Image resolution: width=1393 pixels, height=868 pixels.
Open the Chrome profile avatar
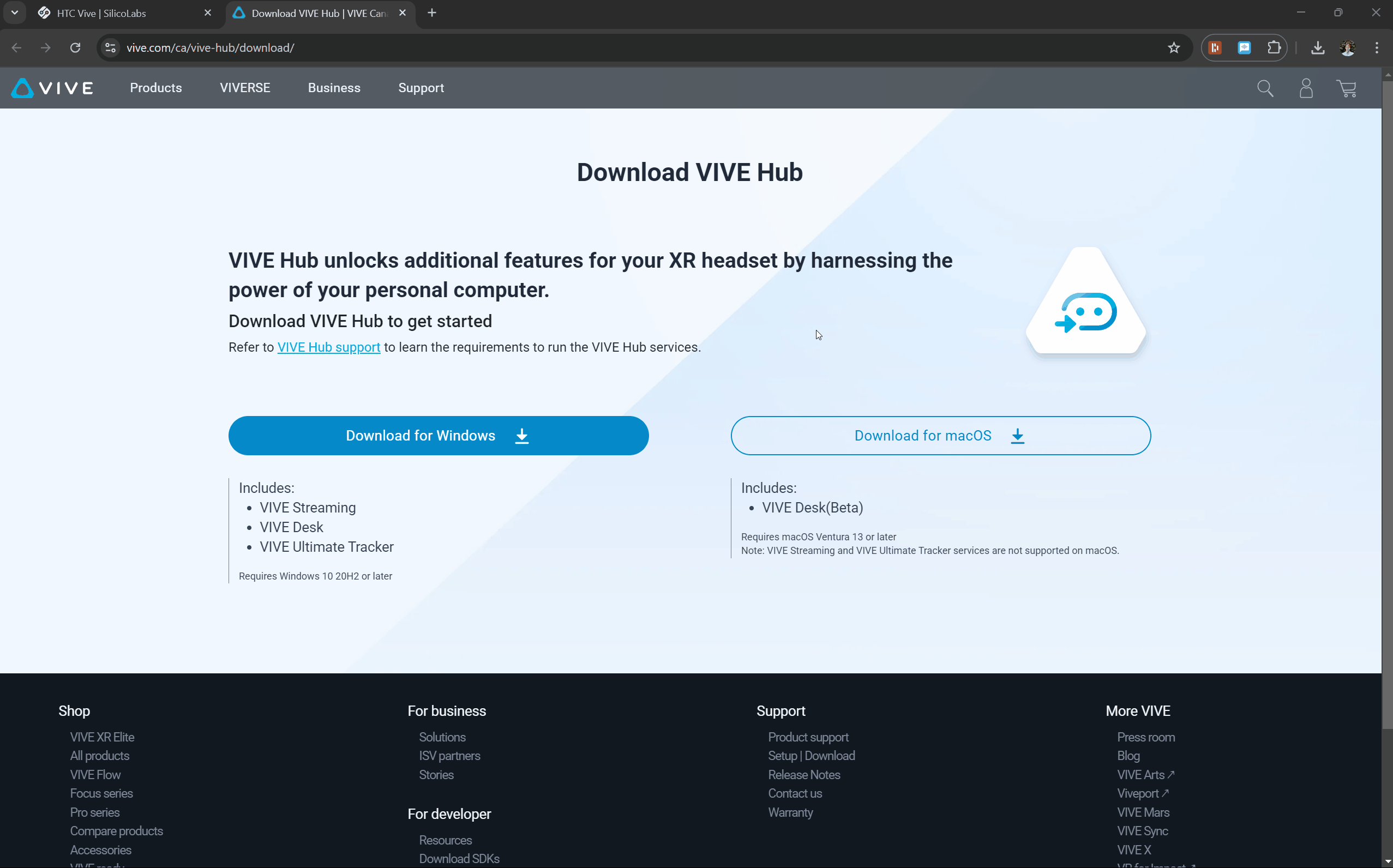point(1348,47)
